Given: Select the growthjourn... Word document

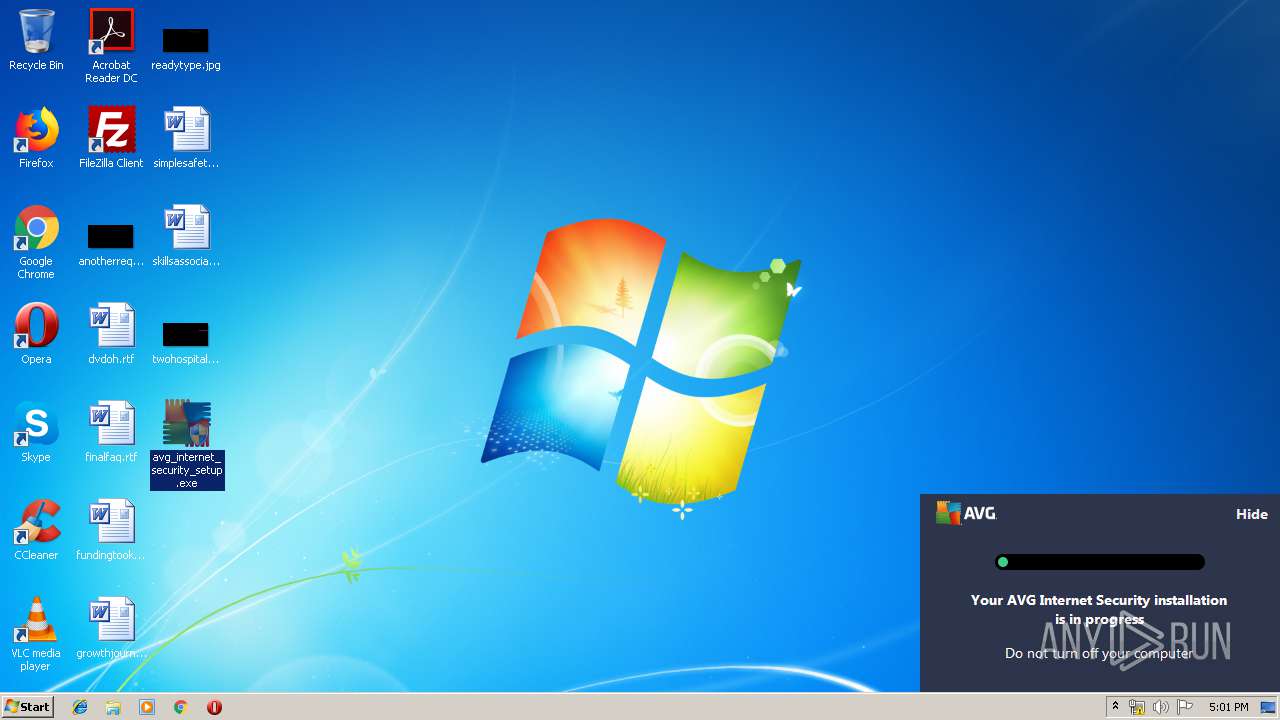Looking at the screenshot, I should tap(111, 628).
